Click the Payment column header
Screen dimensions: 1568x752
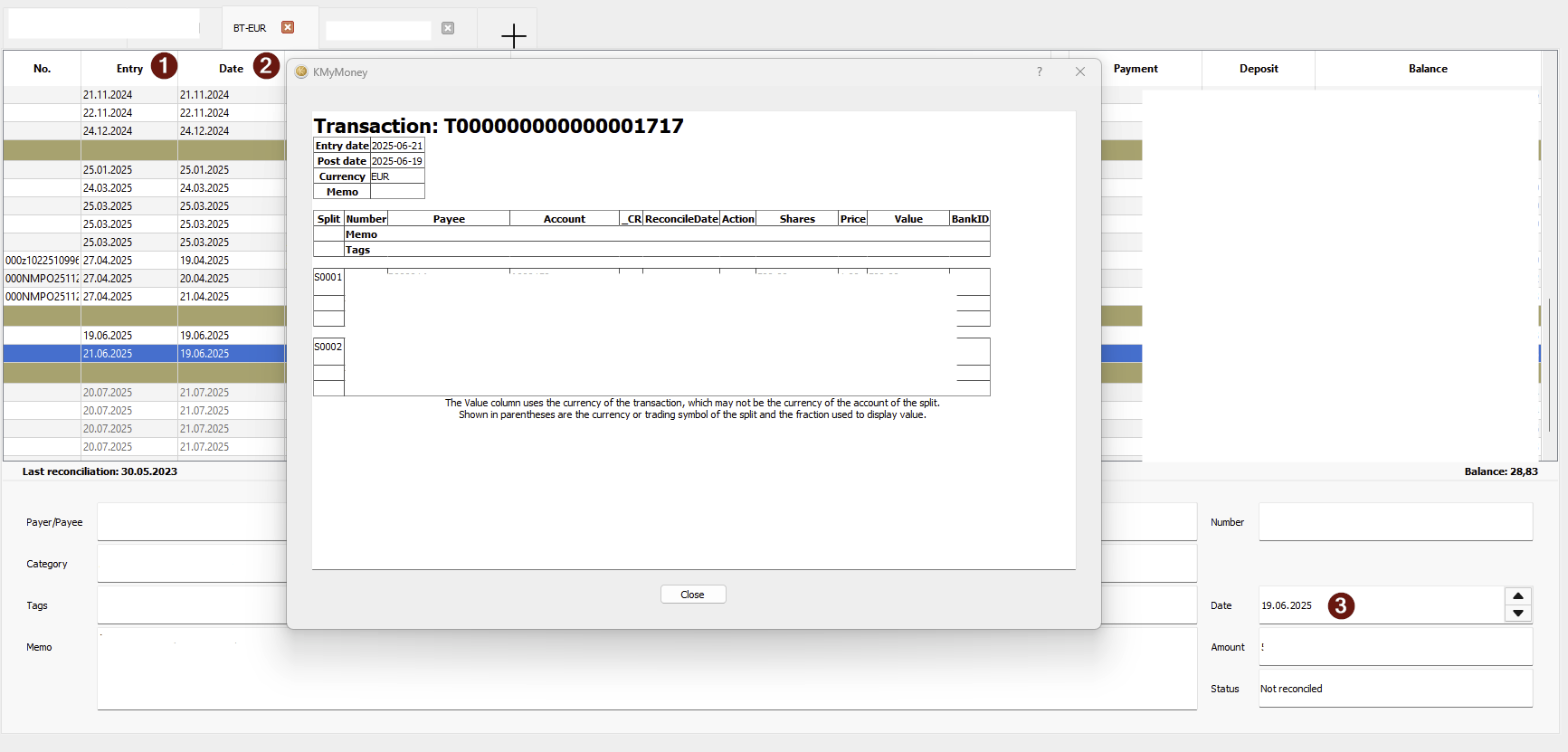point(1135,69)
